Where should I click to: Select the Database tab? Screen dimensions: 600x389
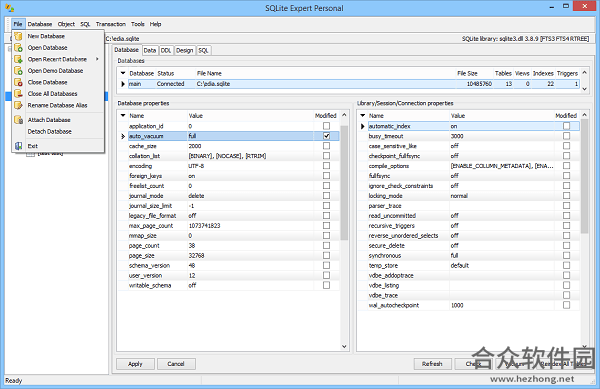click(127, 50)
